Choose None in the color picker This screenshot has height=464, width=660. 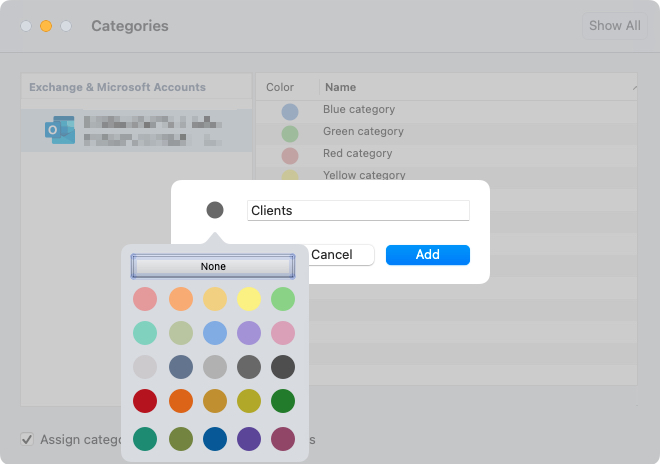click(213, 266)
